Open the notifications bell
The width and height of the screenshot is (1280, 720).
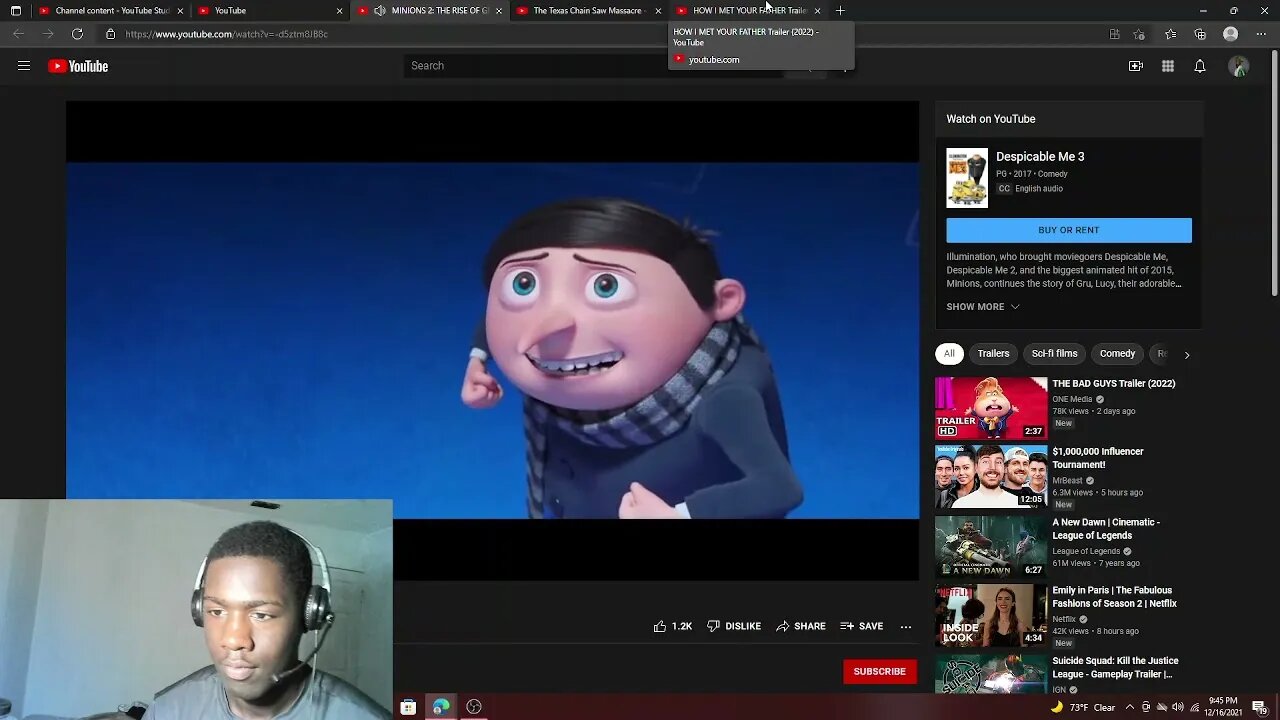pyautogui.click(x=1200, y=66)
